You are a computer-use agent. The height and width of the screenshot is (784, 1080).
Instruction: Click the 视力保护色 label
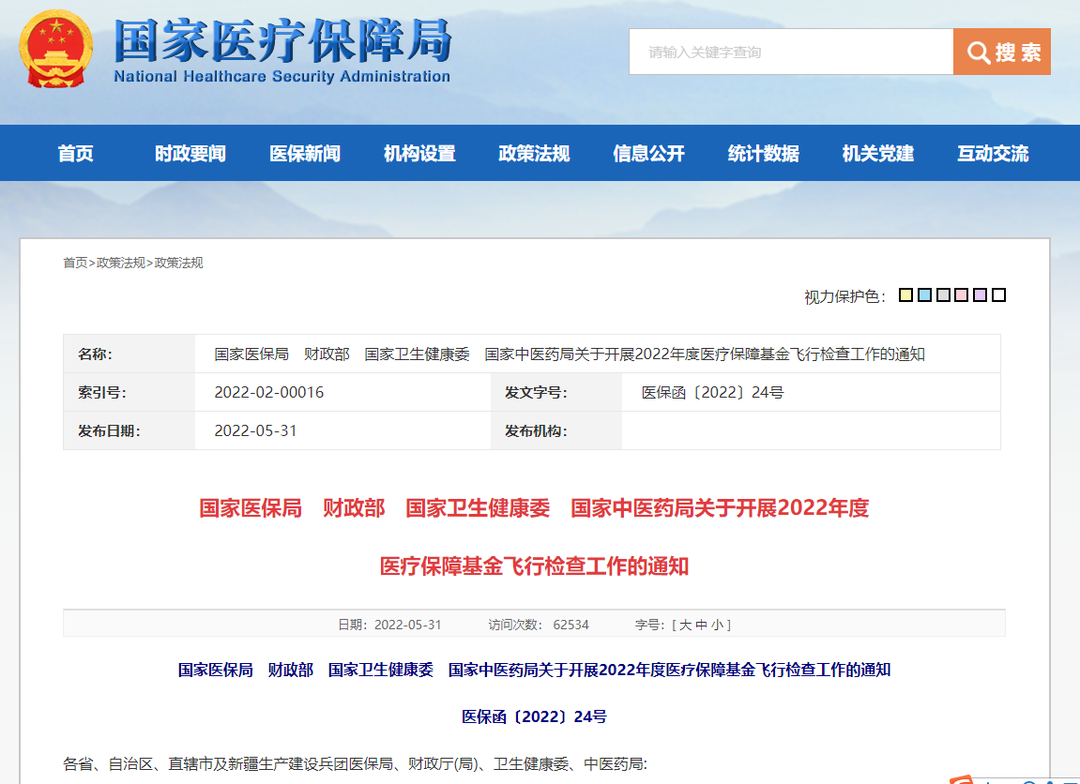[x=844, y=296]
